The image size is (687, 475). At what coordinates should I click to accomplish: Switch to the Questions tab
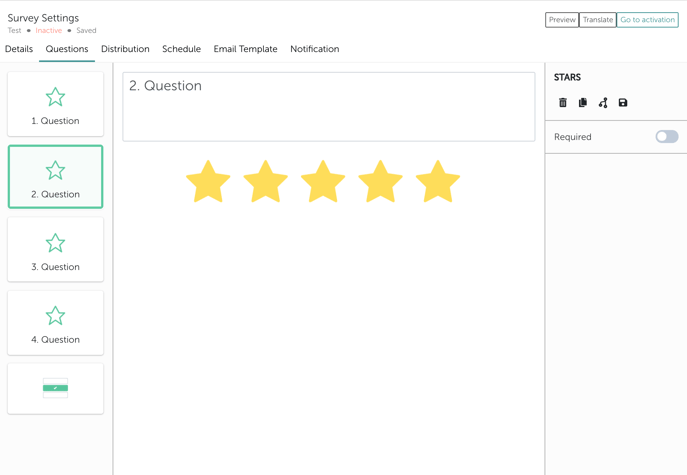[67, 49]
